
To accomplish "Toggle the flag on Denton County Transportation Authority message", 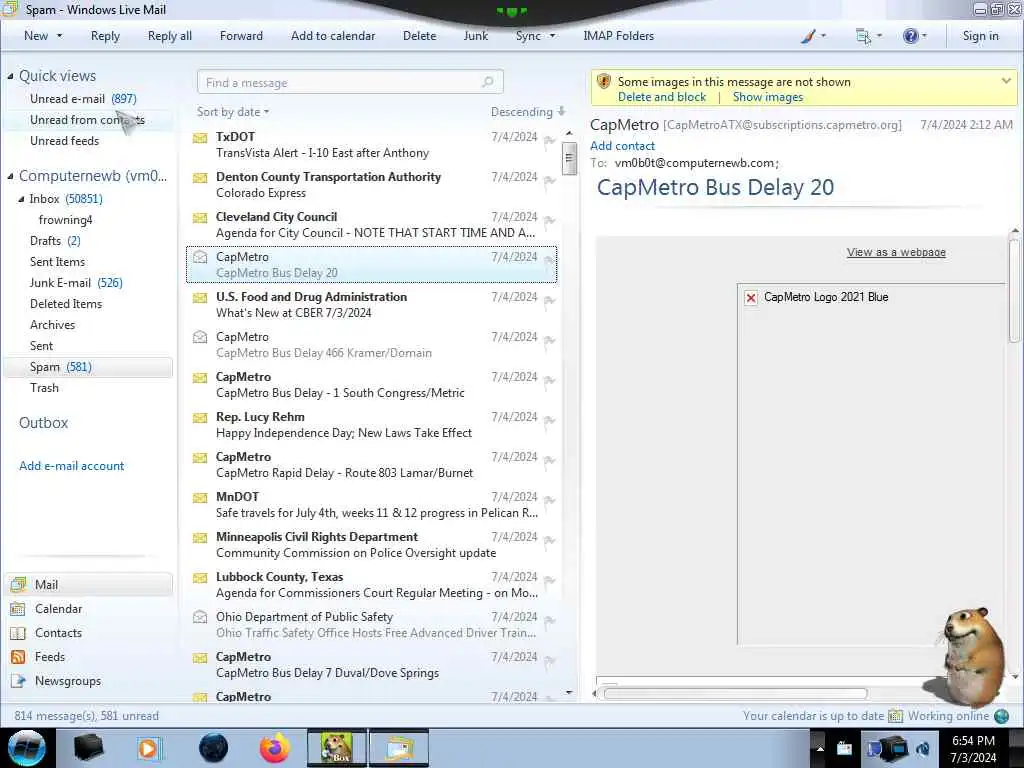I will tap(549, 181).
